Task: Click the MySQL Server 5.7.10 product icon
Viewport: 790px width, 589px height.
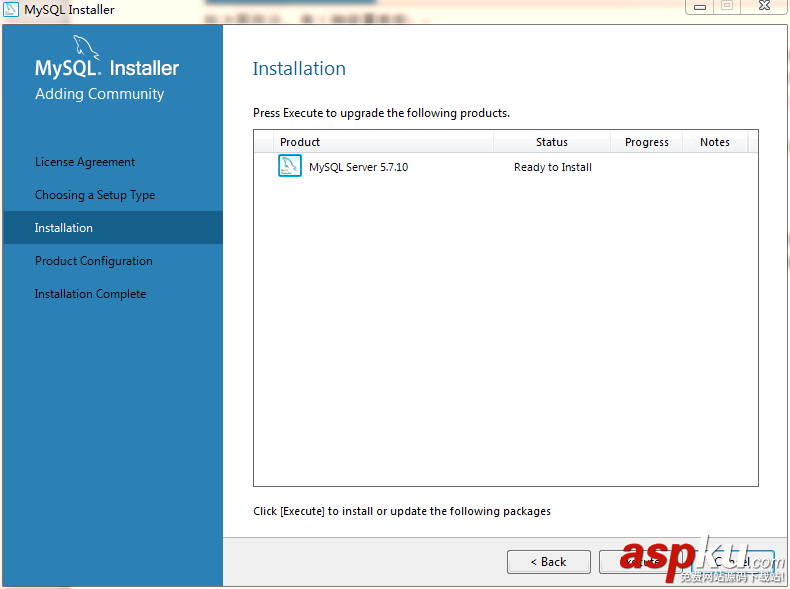Action: click(x=290, y=166)
